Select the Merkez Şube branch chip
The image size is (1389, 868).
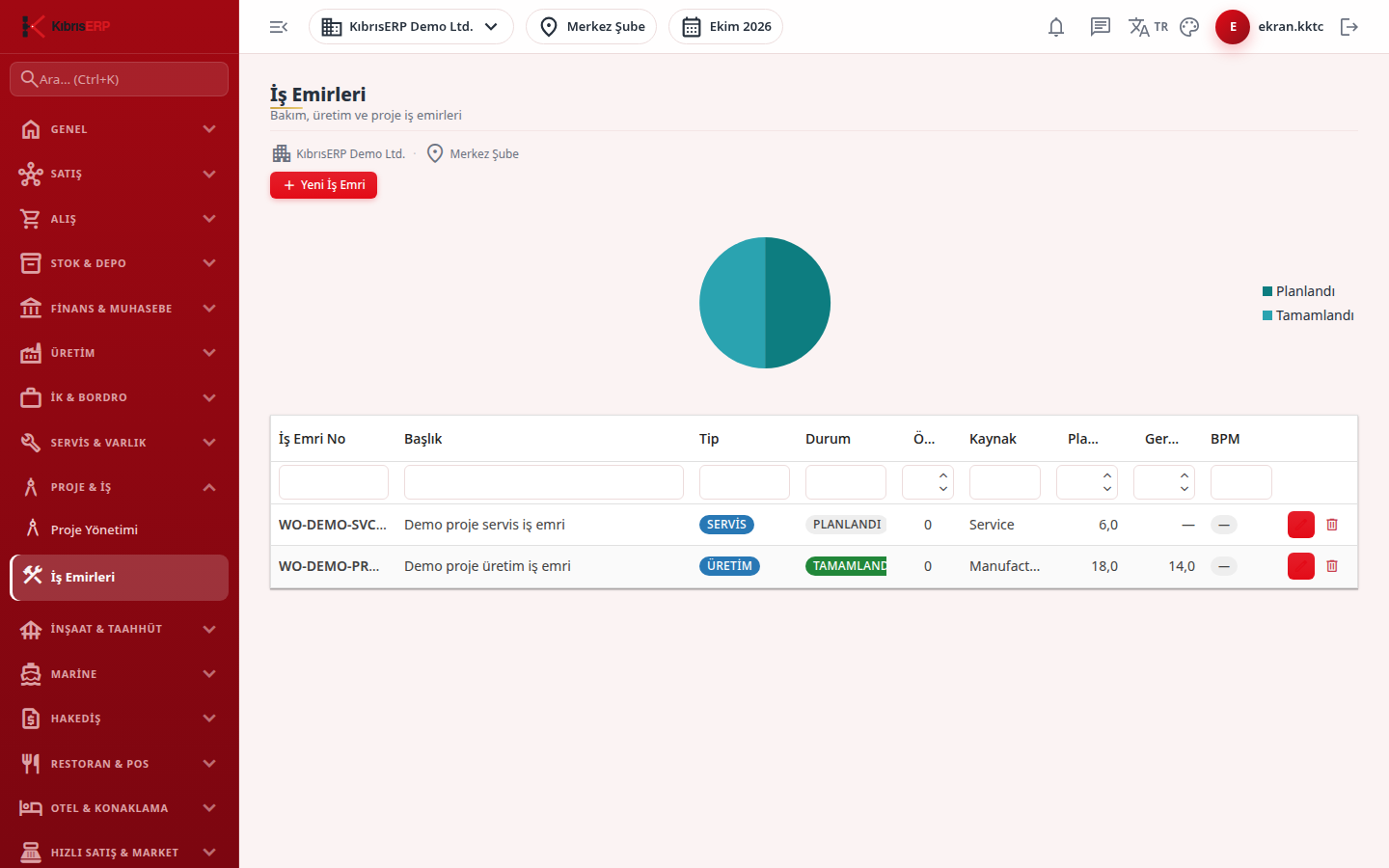coord(591,27)
